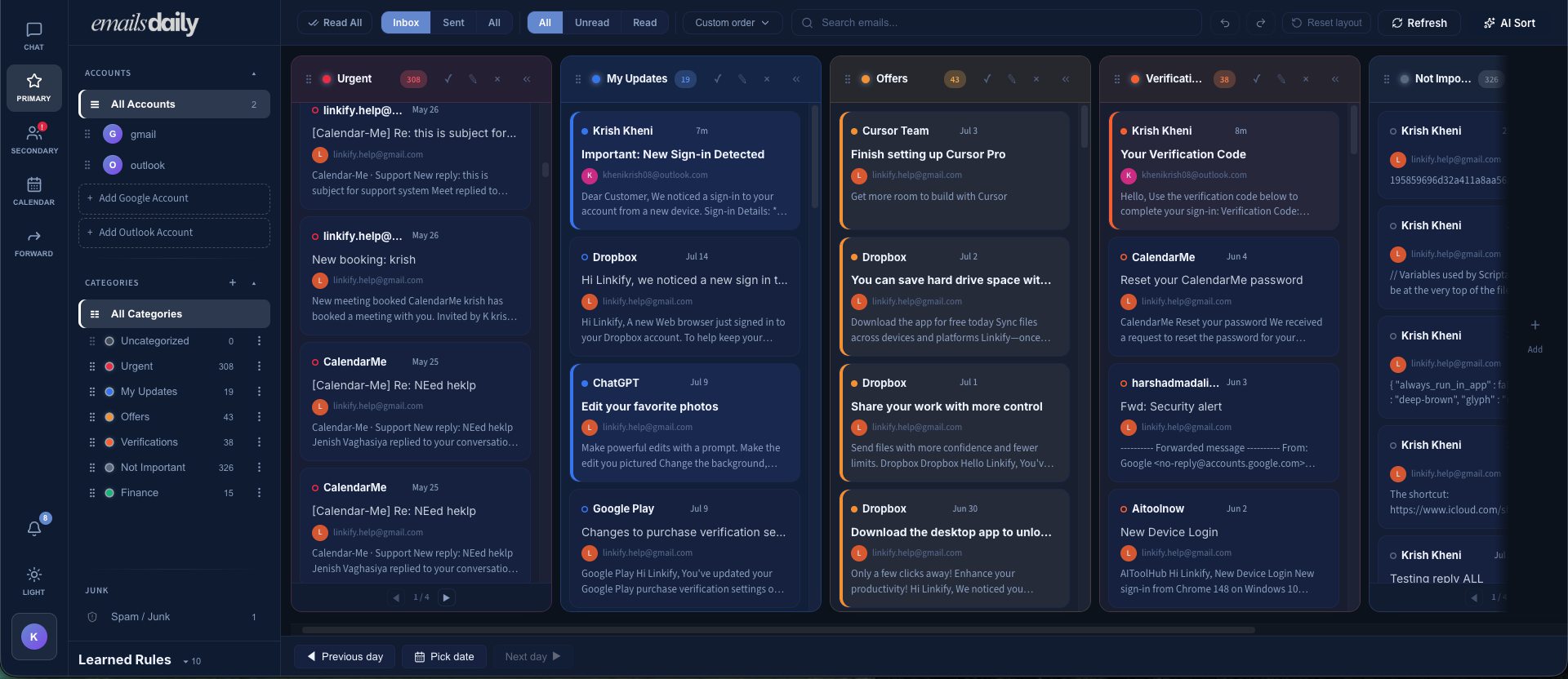Open Offers category options menu
The width and height of the screenshot is (1568, 679).
tap(259, 417)
